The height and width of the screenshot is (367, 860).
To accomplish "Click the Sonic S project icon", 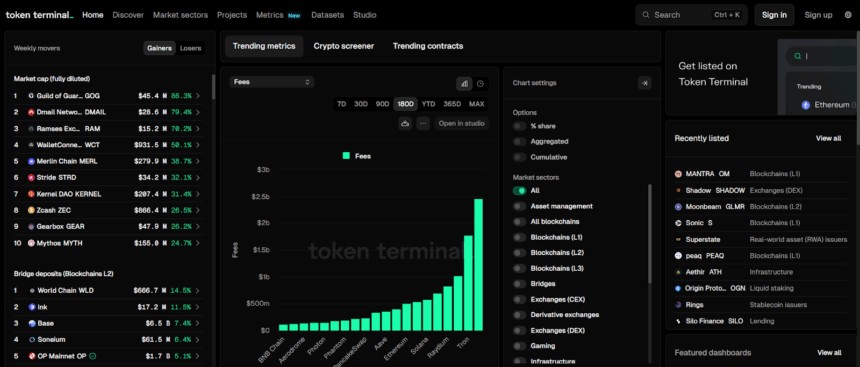I will coord(678,223).
